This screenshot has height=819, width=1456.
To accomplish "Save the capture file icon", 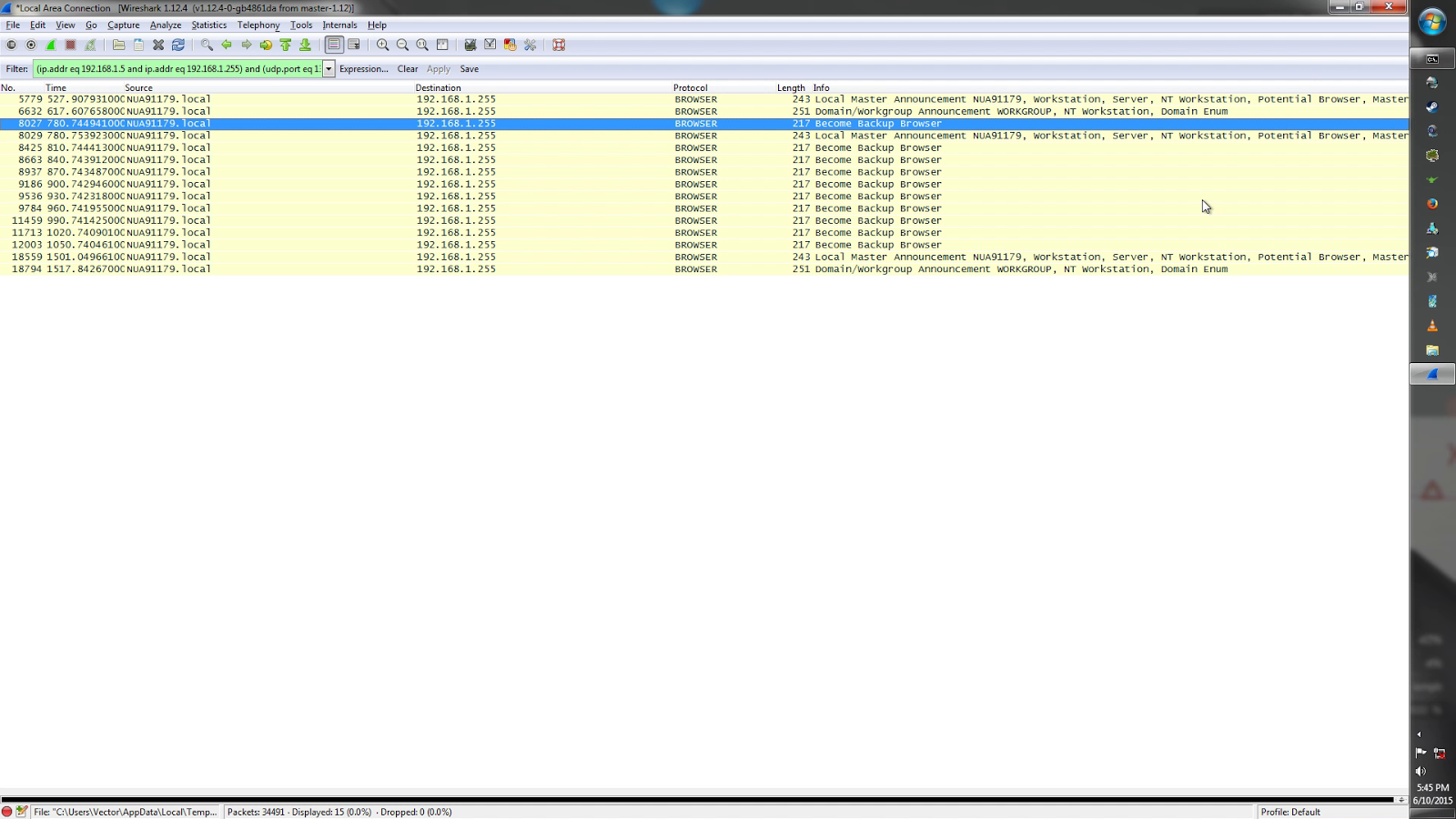I will [x=138, y=45].
